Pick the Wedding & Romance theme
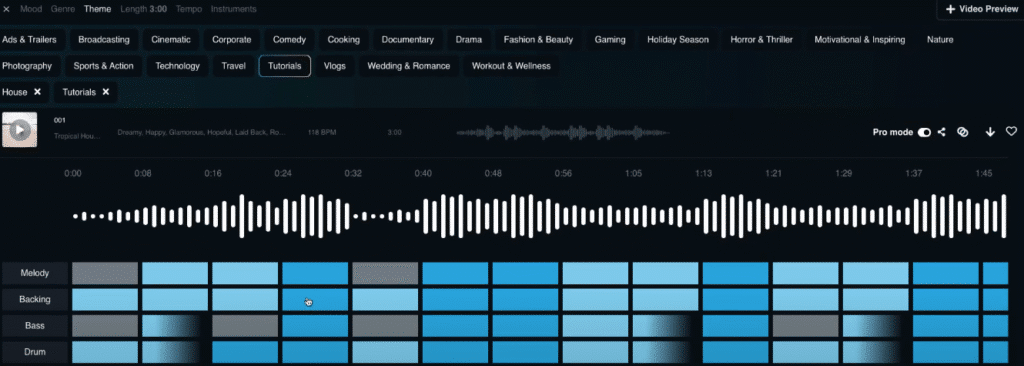Viewport: 1024px width, 366px height. click(x=409, y=65)
